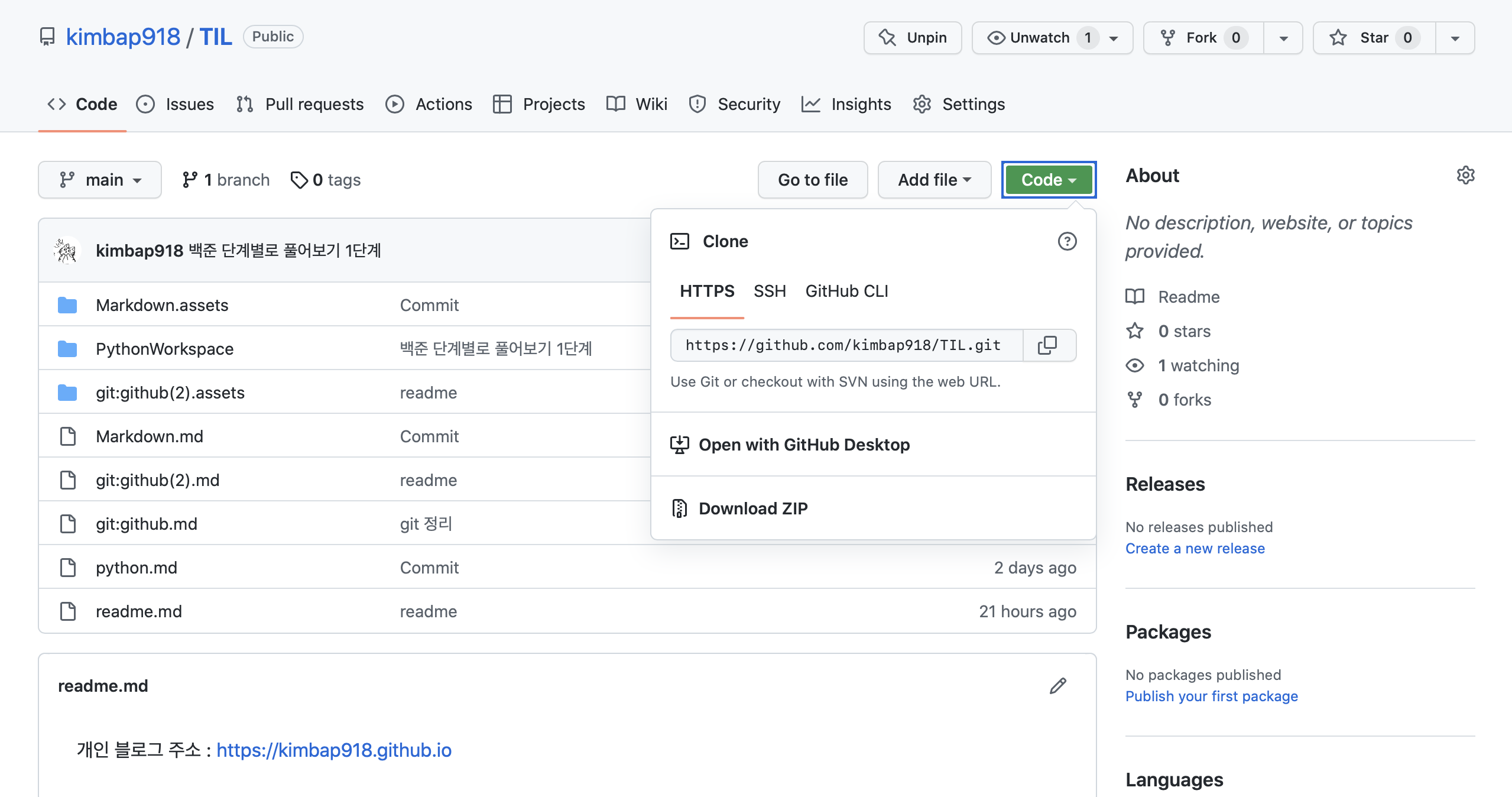Click the book icon beside Readme

point(1135,297)
